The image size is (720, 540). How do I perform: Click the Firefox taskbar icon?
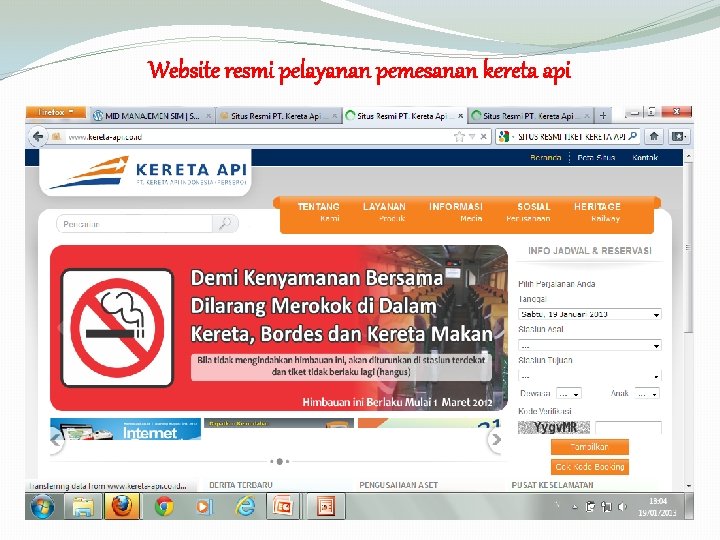(122, 506)
